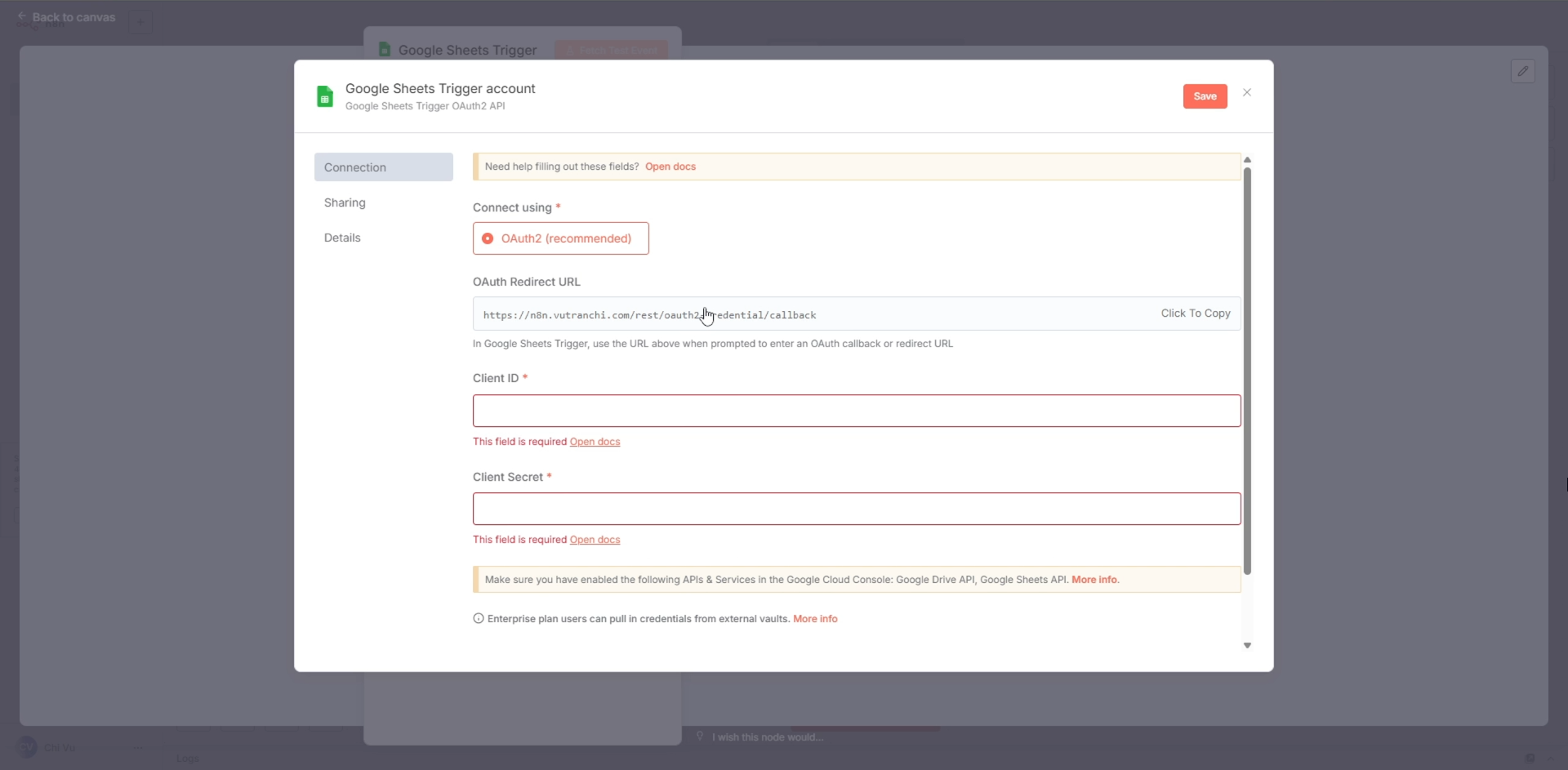Click the Click To Copy label
1568x770 pixels.
click(1196, 314)
